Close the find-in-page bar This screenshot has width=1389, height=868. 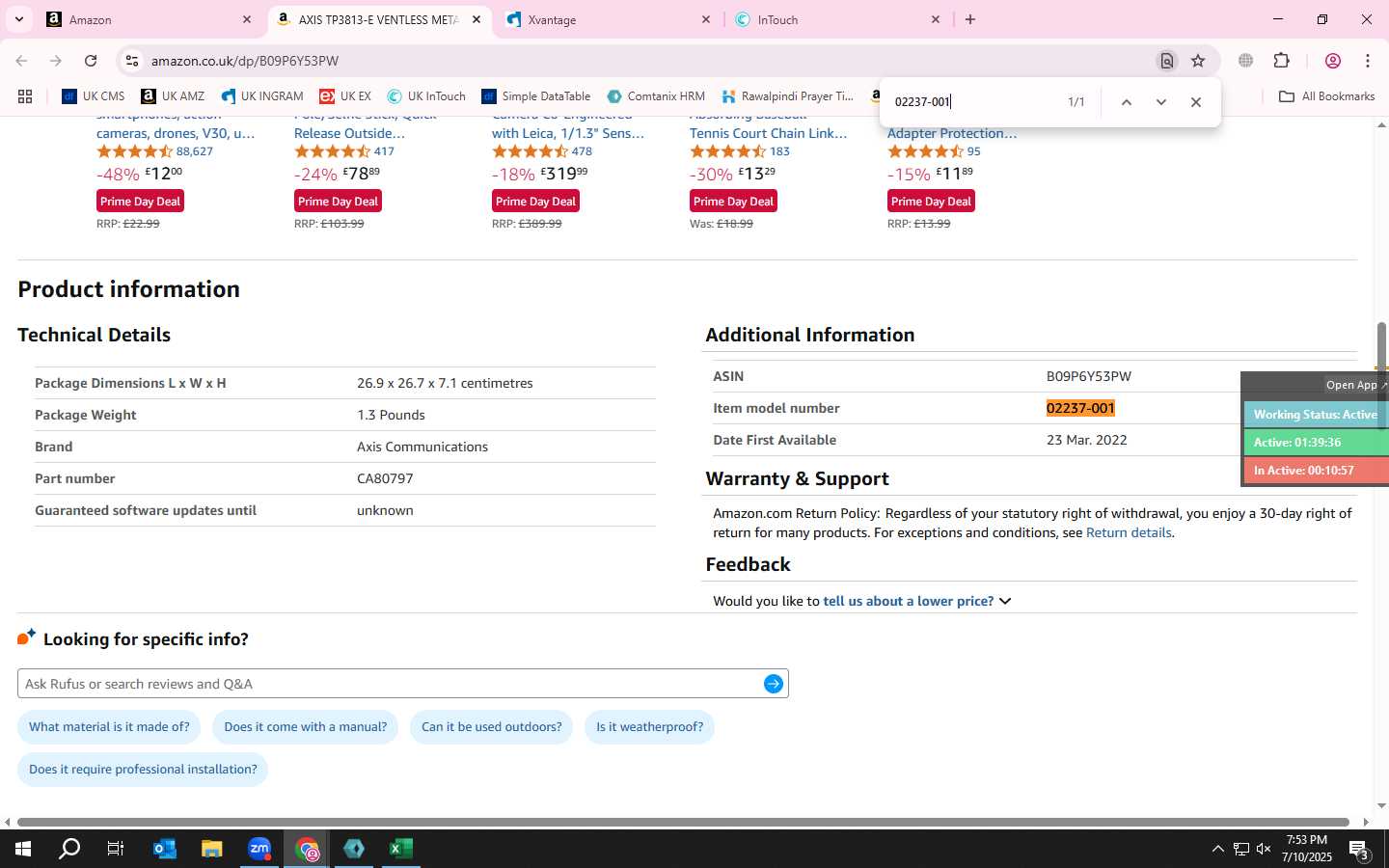pyautogui.click(x=1196, y=102)
